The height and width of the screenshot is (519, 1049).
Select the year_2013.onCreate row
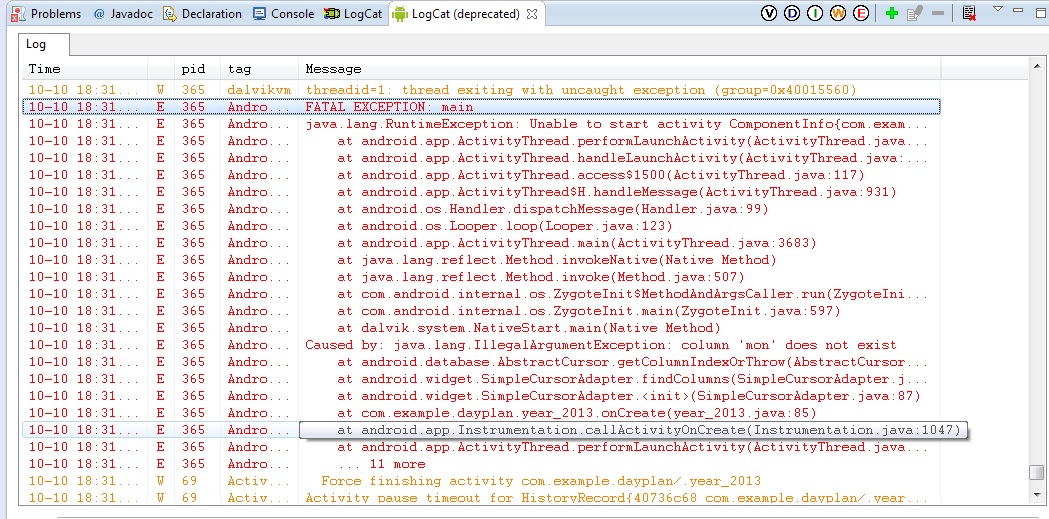(482, 413)
